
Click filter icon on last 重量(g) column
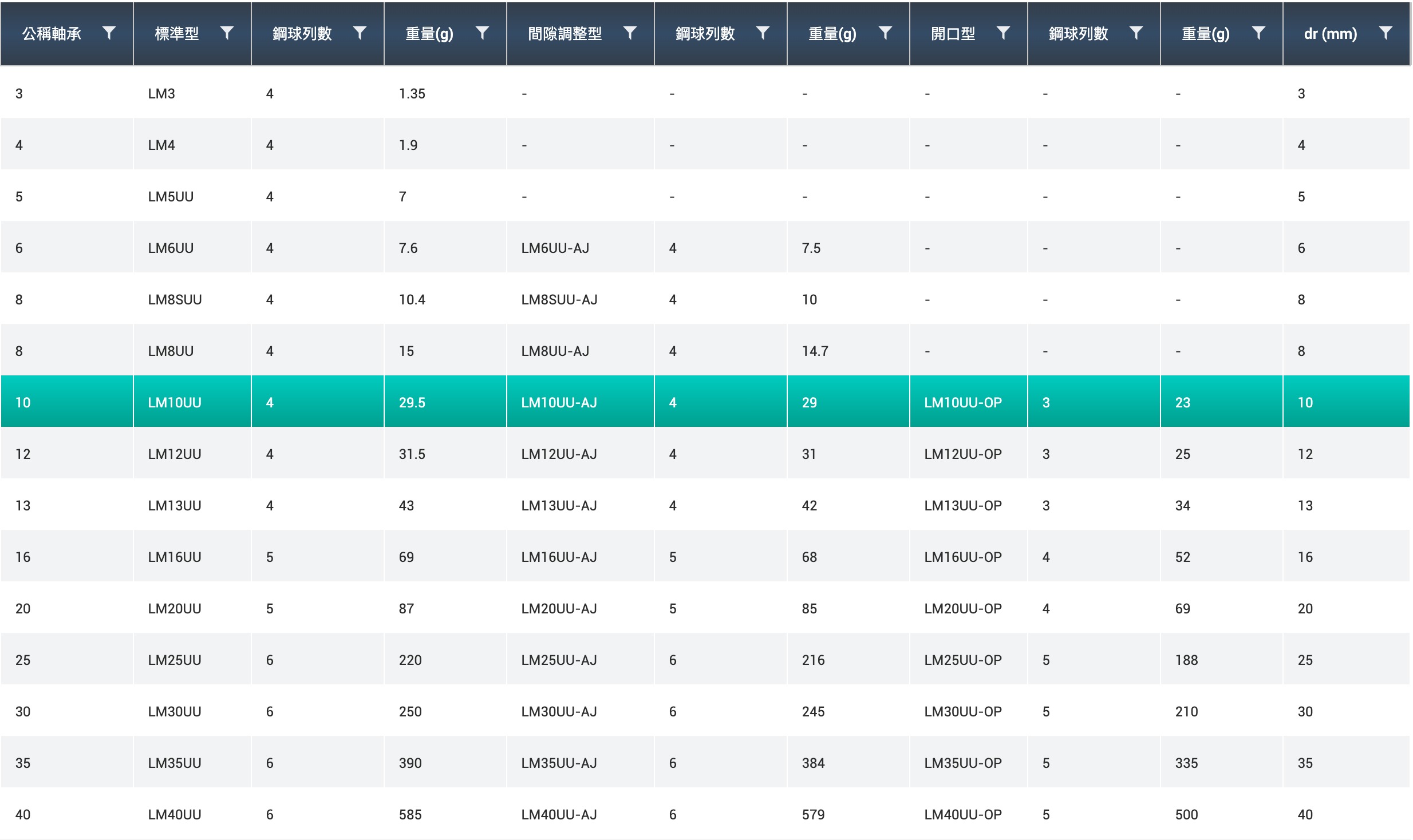click(x=1258, y=33)
